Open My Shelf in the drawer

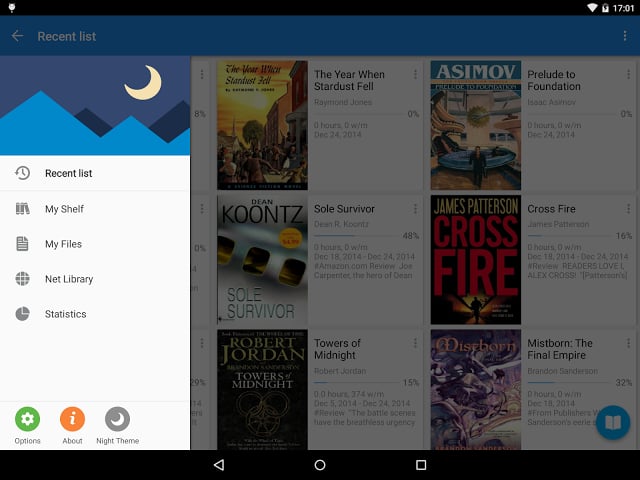64,209
